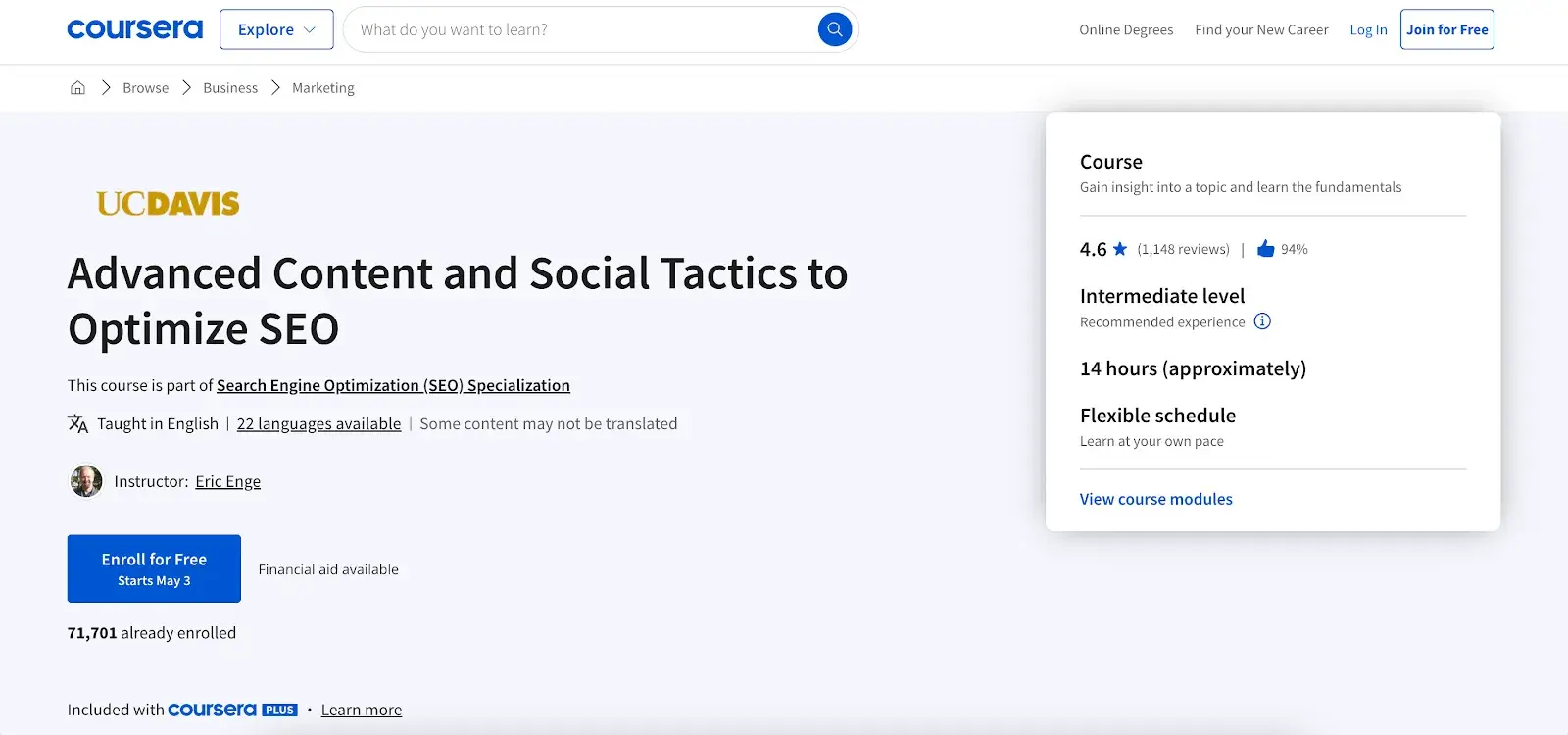Click Join for Free button
This screenshot has height=735, width=1568.
pos(1446,29)
